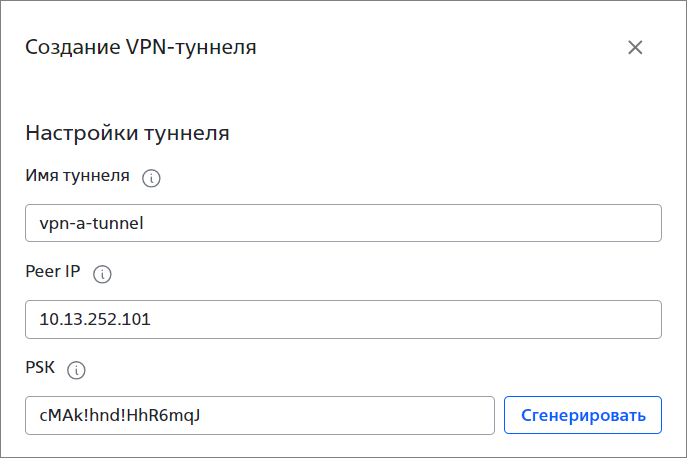
Task: Focus the PSK key input field
Action: point(260,415)
